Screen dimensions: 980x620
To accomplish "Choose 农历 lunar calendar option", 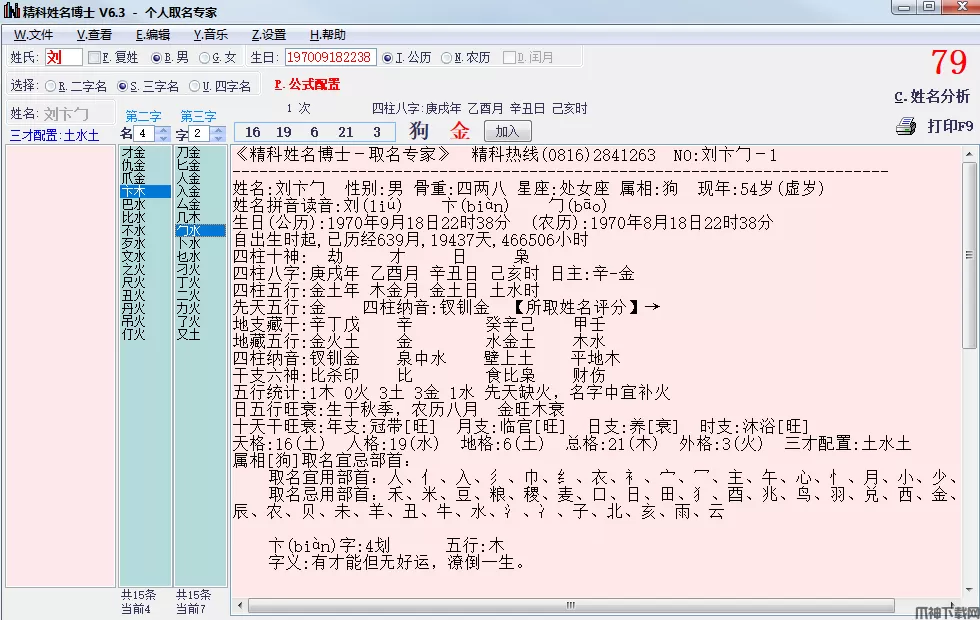I will [447, 58].
